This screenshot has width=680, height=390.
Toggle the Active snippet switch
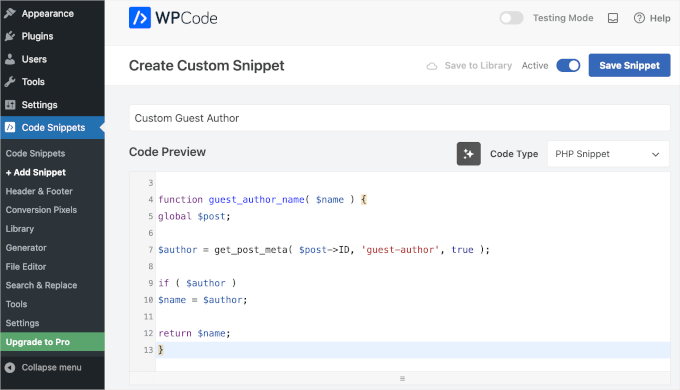(568, 66)
